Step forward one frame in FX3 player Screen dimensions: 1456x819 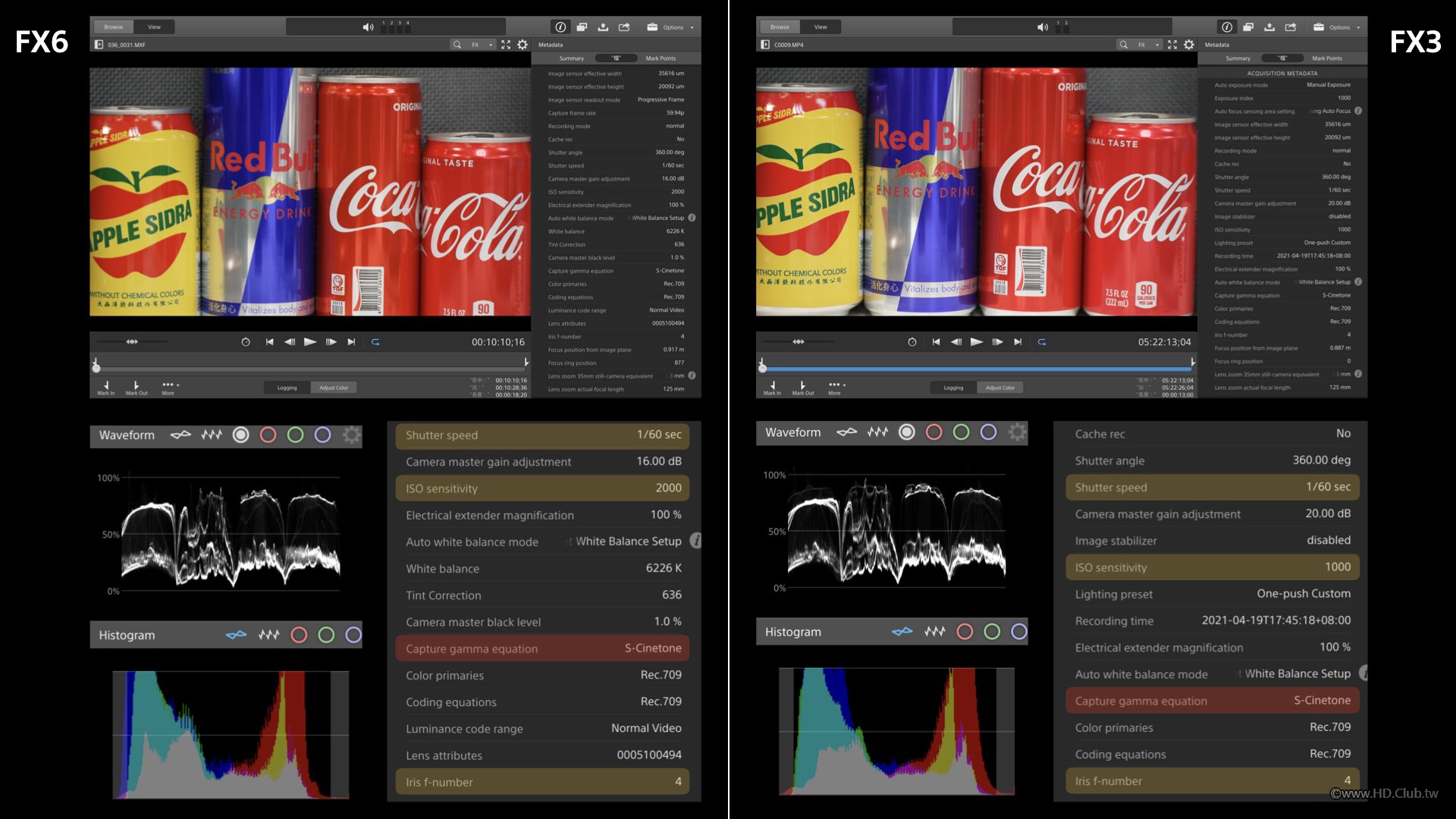point(997,342)
